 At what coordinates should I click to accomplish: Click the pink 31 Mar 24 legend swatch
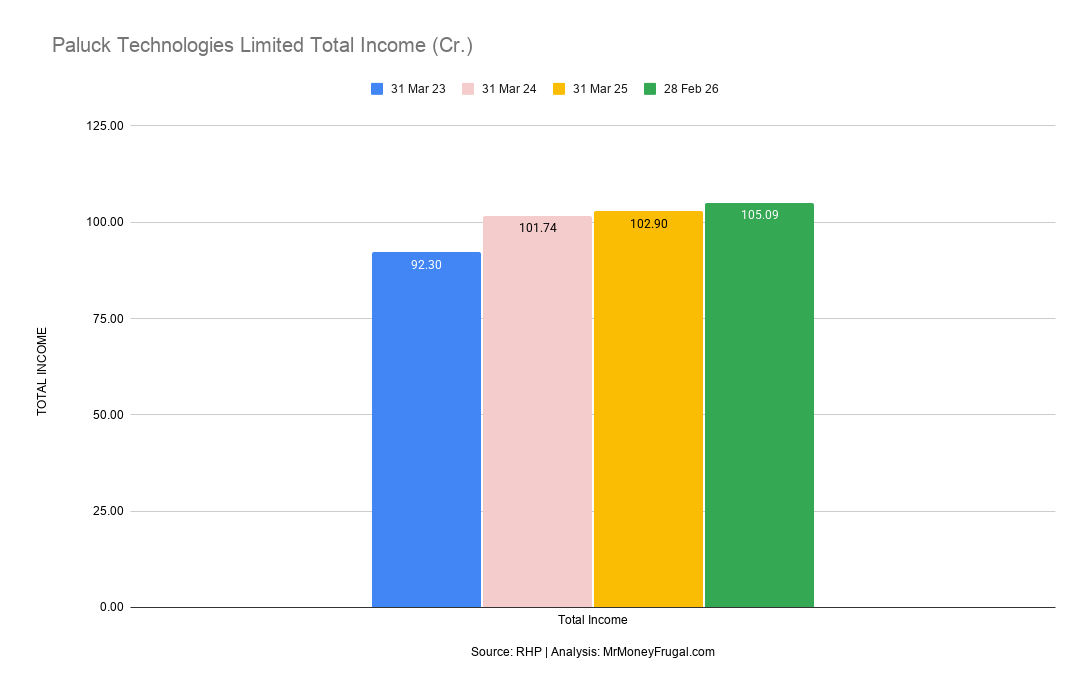click(468, 89)
